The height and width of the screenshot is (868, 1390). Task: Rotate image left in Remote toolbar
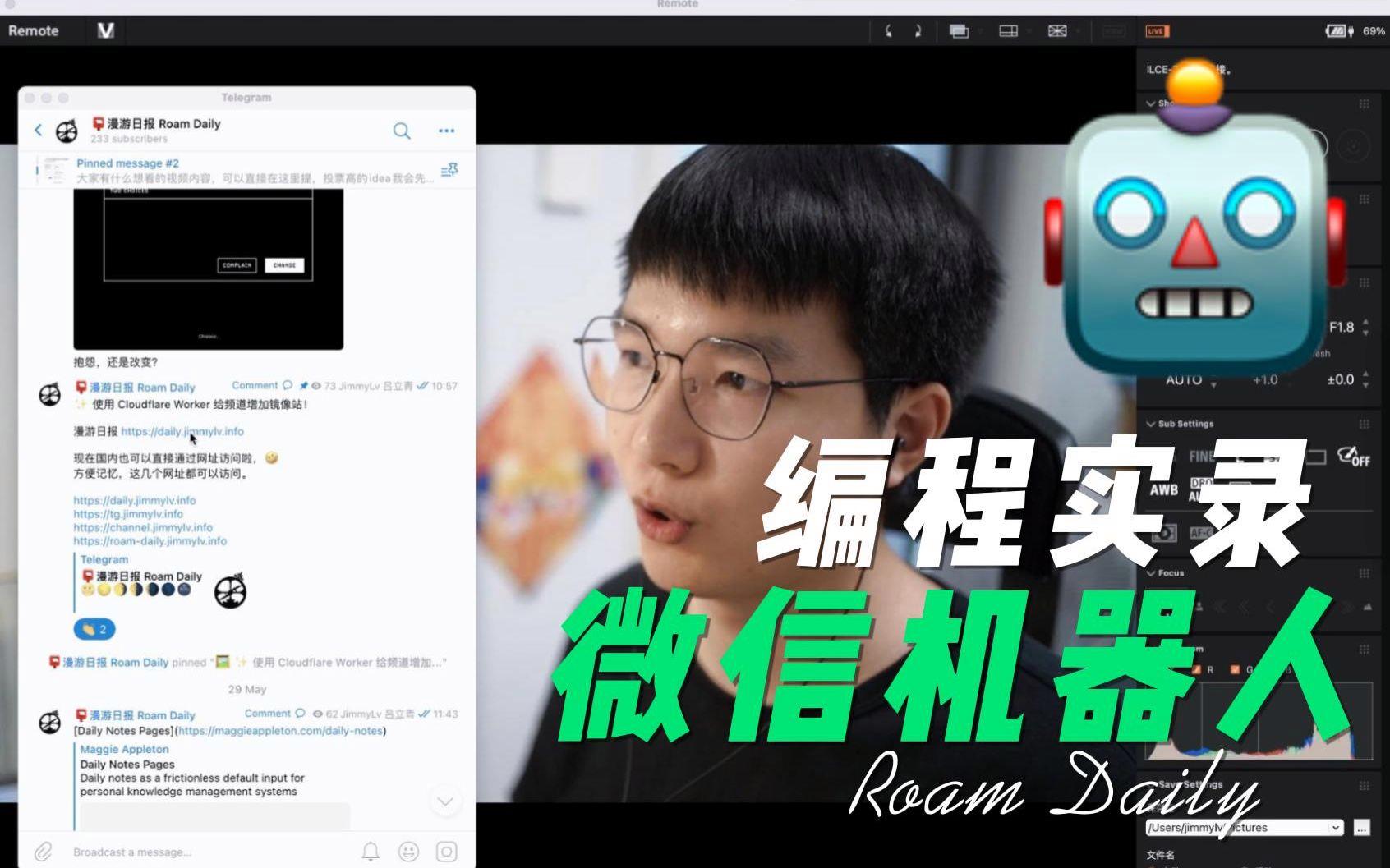click(888, 31)
